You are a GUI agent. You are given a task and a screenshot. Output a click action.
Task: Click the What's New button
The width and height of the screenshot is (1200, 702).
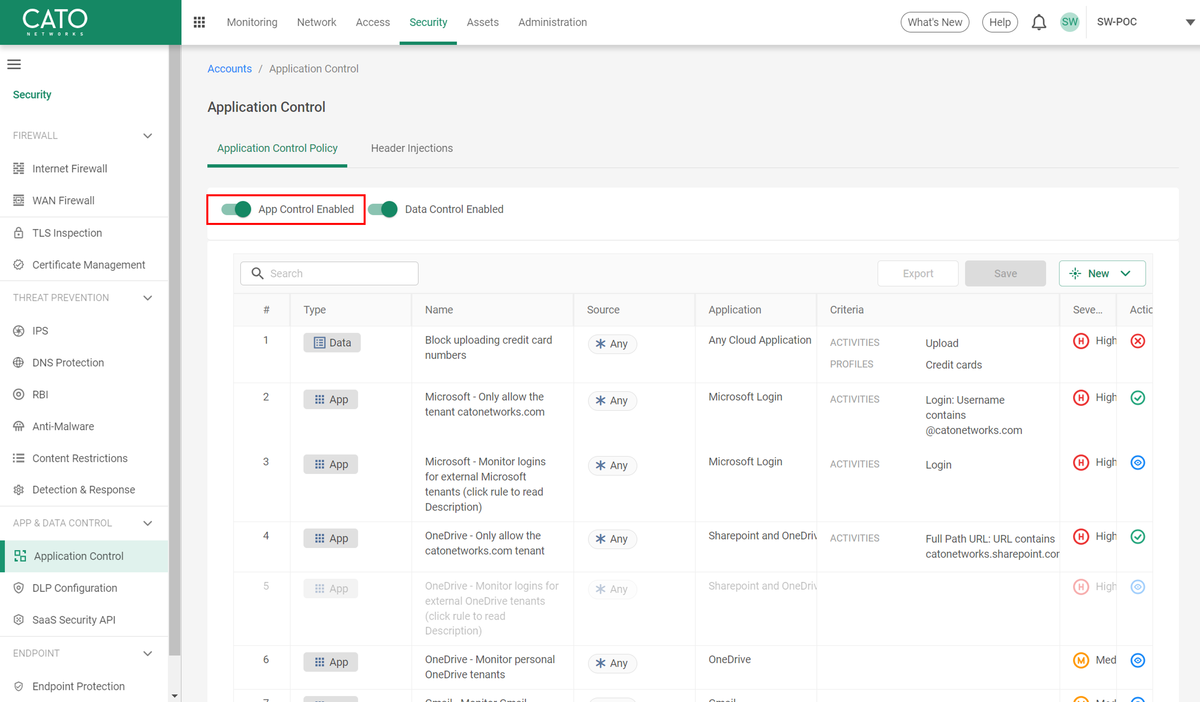tap(935, 22)
